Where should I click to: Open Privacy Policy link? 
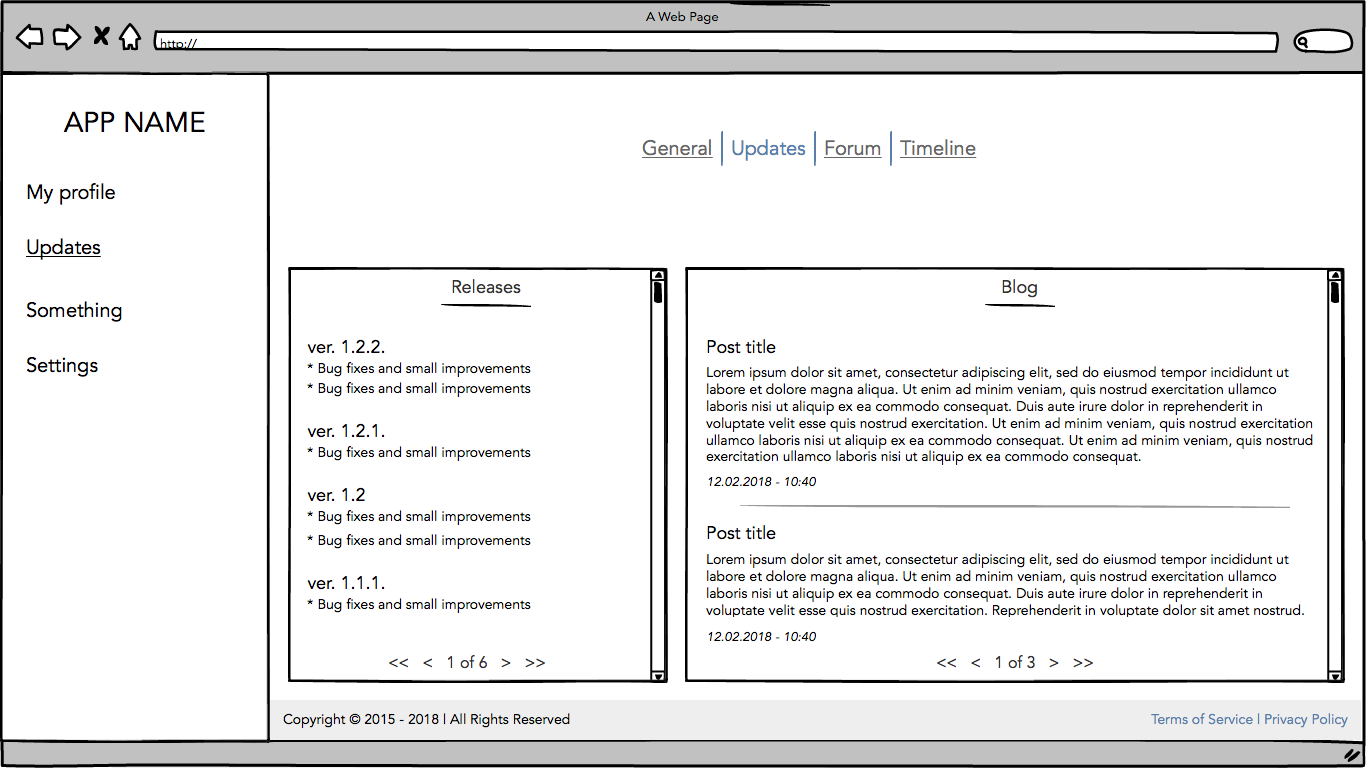tap(1306, 719)
